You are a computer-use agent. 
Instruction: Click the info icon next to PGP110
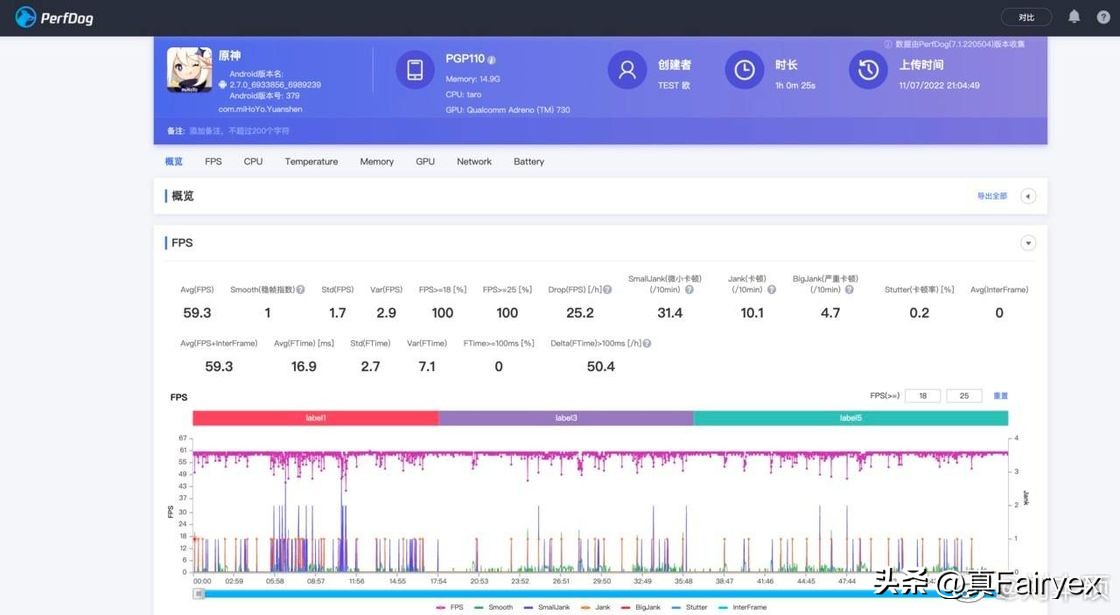click(492, 60)
